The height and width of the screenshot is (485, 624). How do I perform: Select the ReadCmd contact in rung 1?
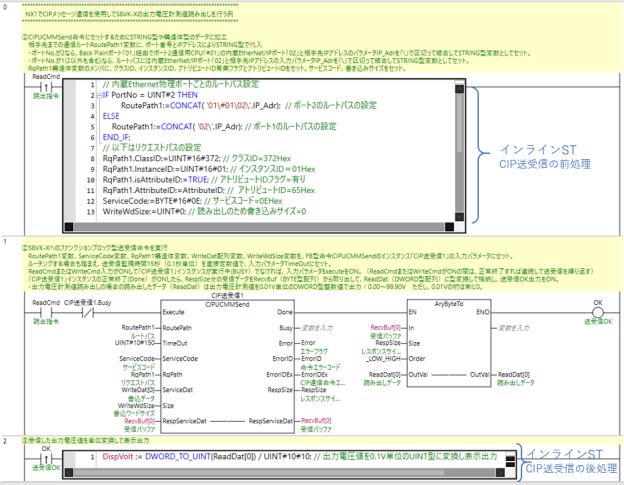[x=46, y=313]
